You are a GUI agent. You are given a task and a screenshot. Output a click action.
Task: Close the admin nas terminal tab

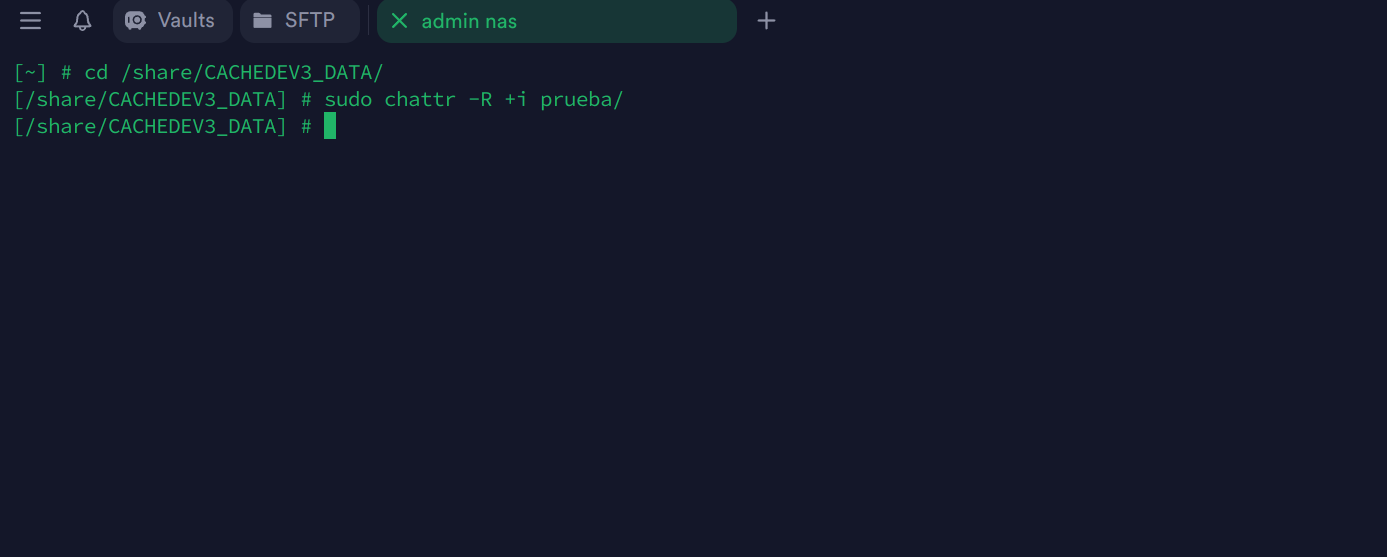(x=399, y=21)
